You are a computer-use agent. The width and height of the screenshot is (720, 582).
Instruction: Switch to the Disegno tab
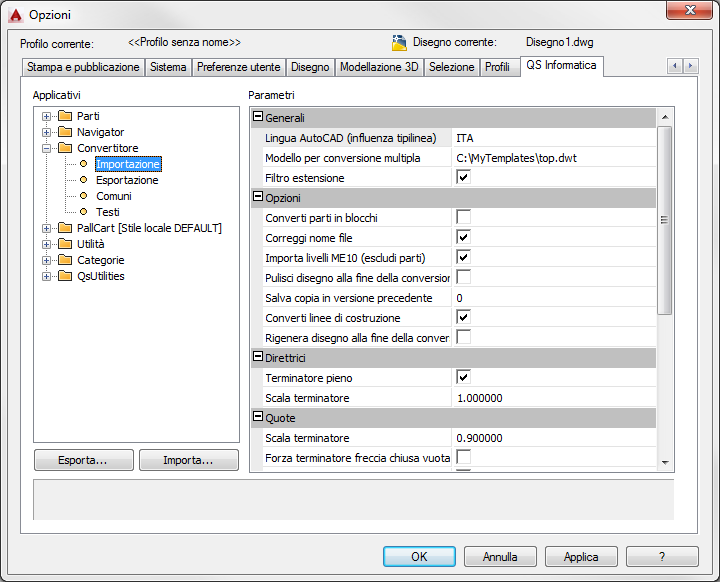[x=310, y=67]
